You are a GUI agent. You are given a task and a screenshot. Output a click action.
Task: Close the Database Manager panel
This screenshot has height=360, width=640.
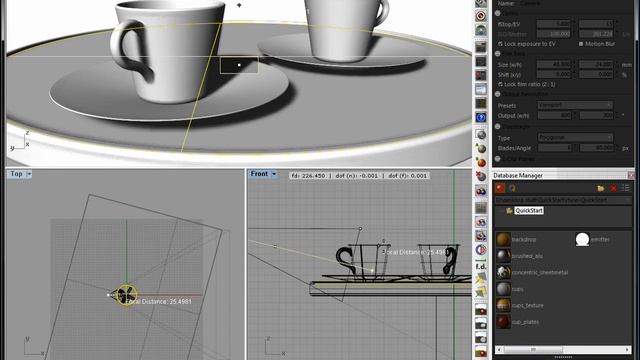click(631, 176)
